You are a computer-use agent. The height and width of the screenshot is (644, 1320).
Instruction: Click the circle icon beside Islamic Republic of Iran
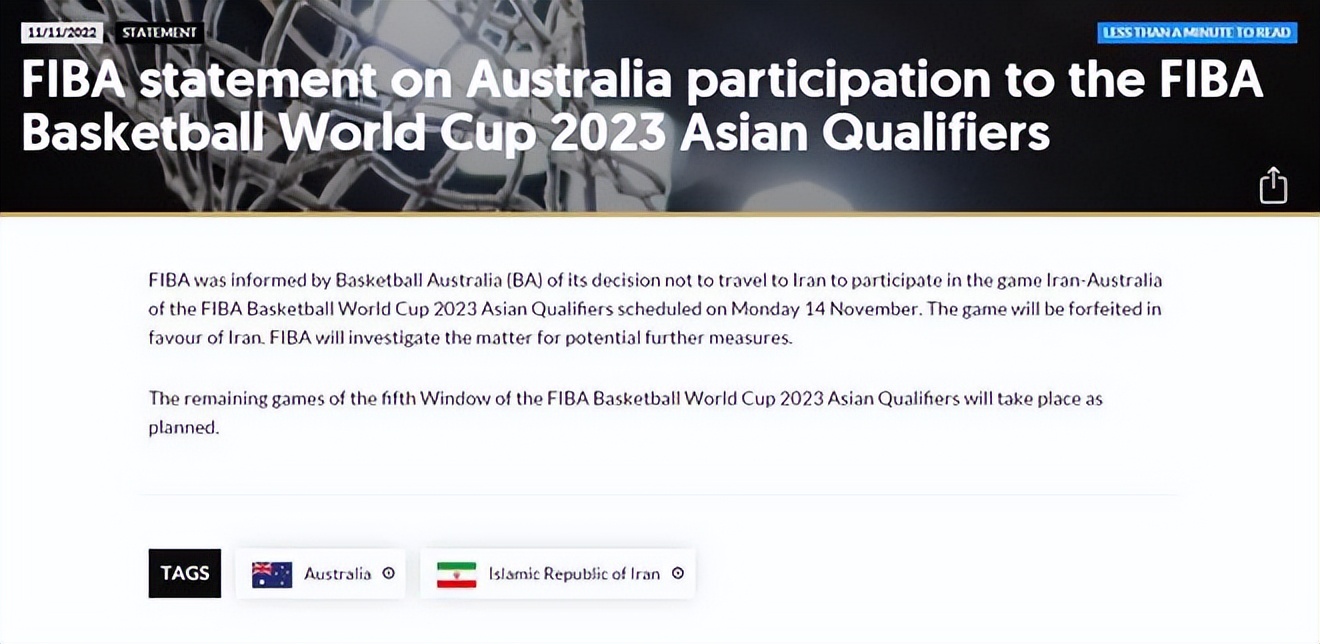pyautogui.click(x=678, y=574)
